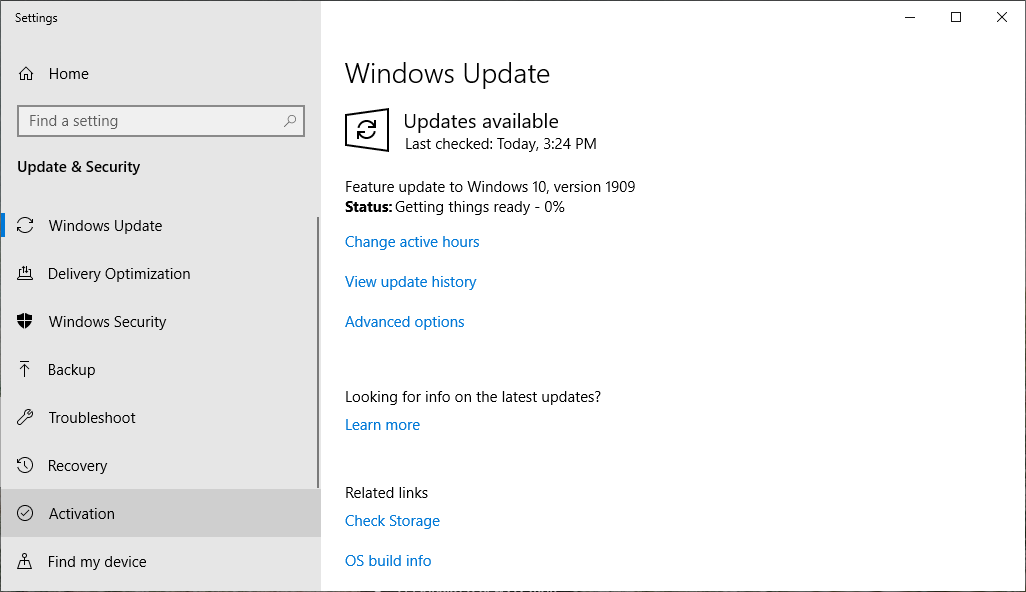Open Check Storage link

[392, 521]
